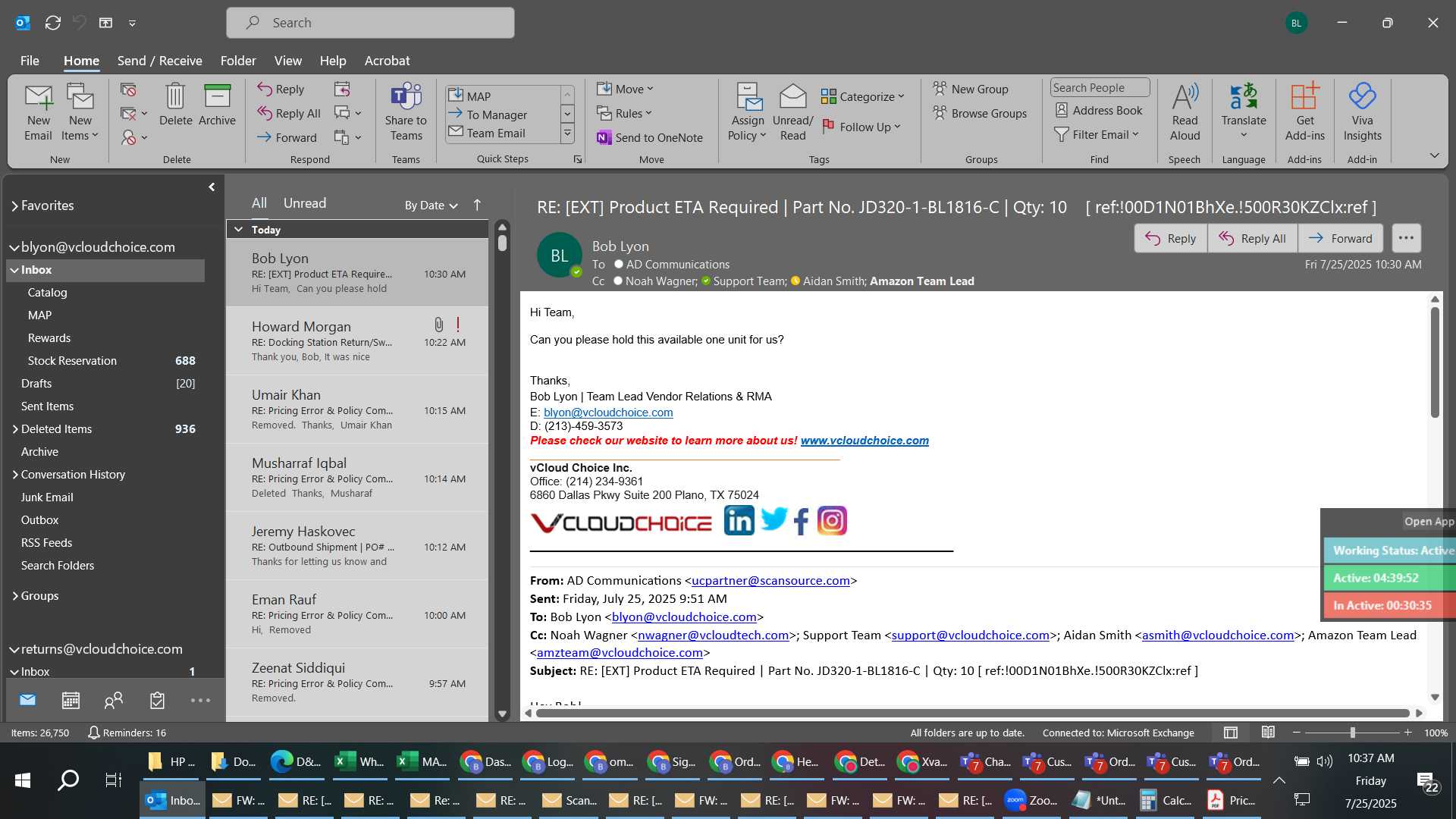This screenshot has width=1456, height=819.
Task: Open Categorize dropdown
Action: [862, 96]
